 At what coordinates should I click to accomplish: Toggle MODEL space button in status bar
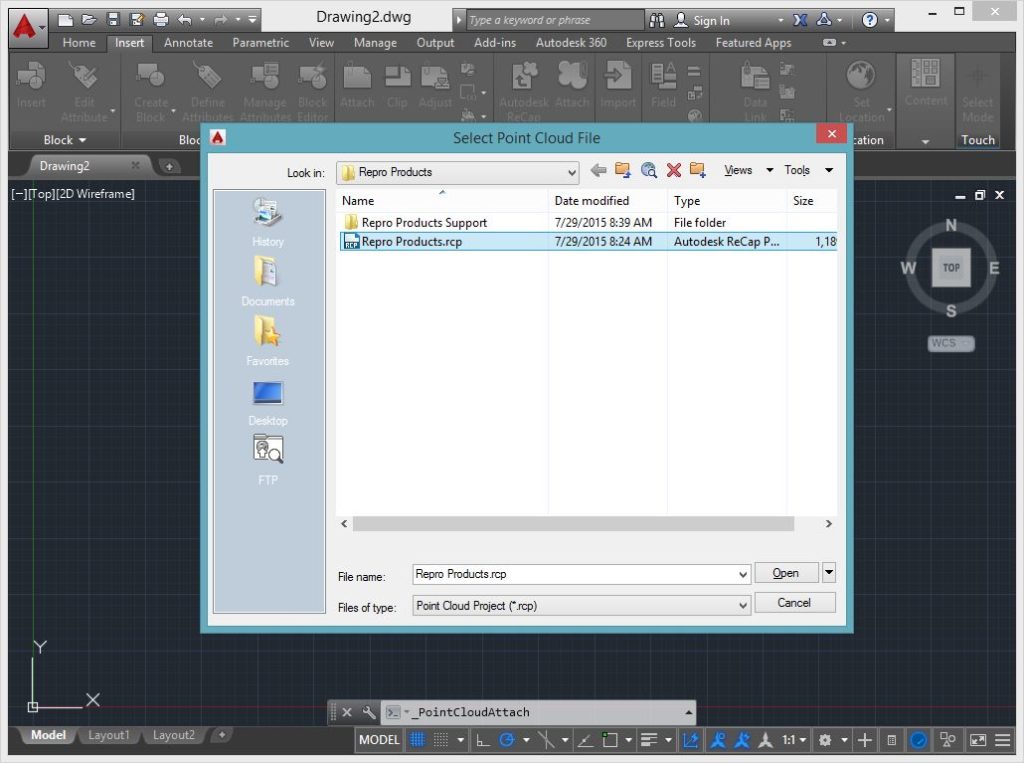click(x=379, y=740)
